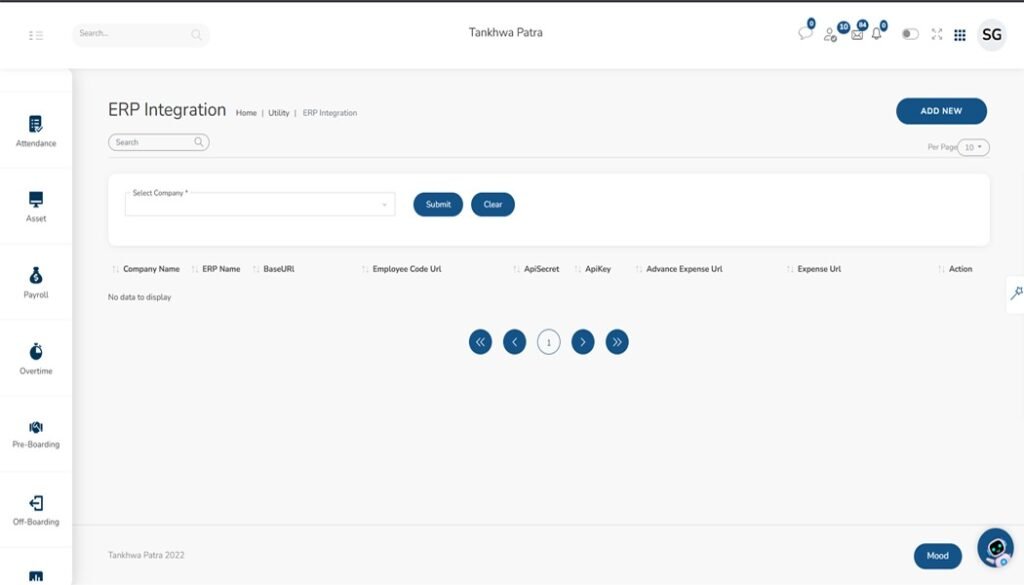Open the mail envelope icon

[x=857, y=34]
